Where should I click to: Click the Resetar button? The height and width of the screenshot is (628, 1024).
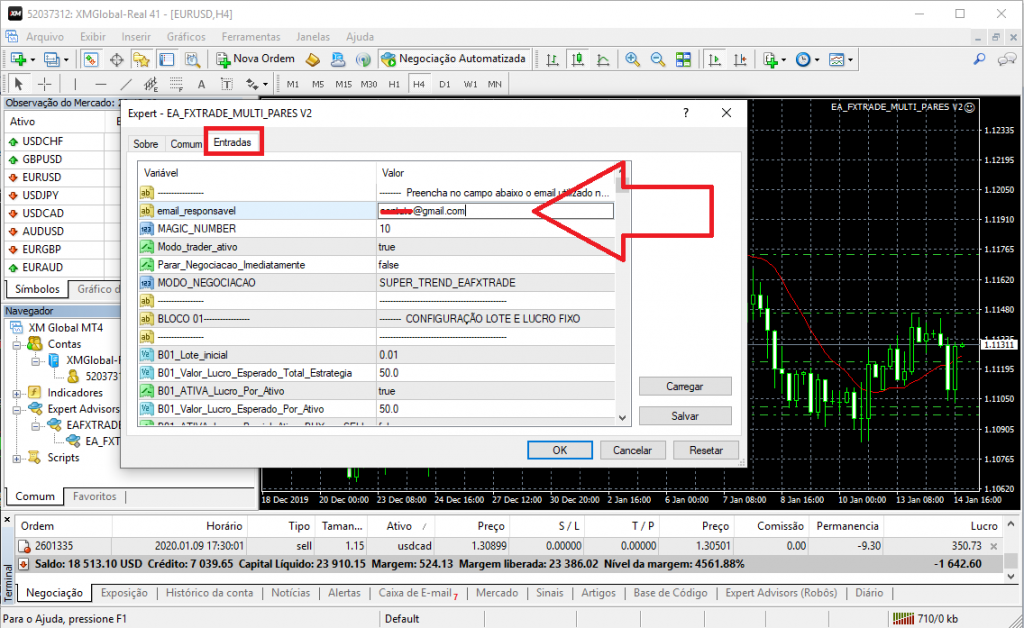point(706,450)
